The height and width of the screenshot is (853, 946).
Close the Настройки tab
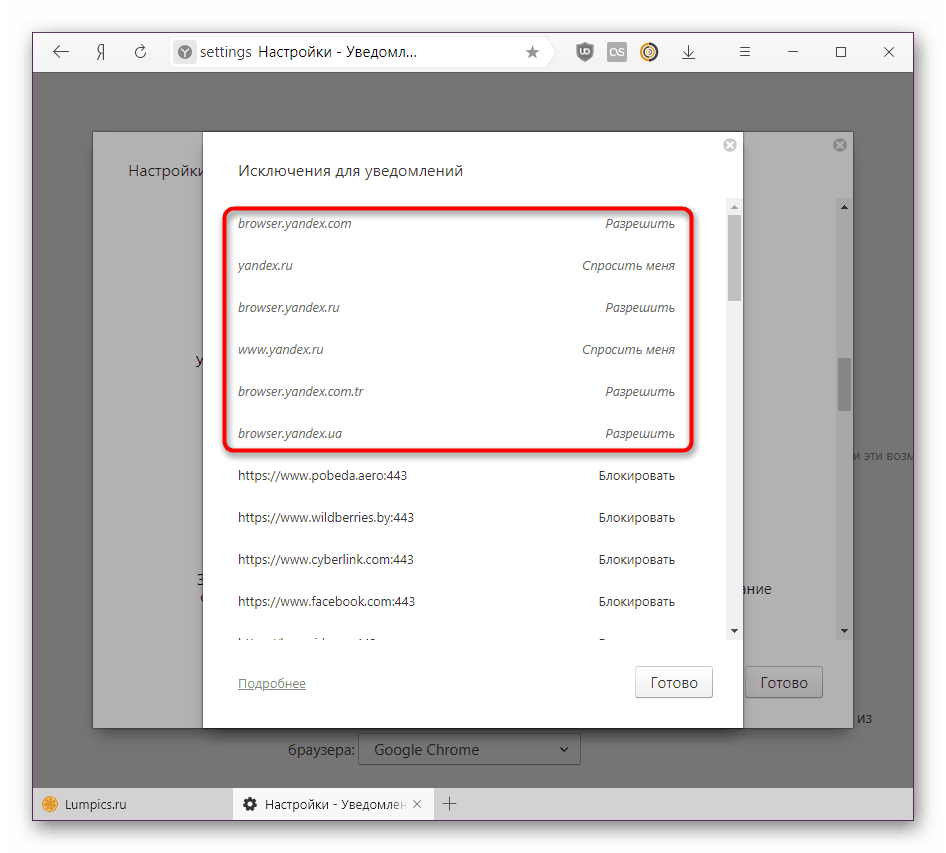tap(417, 804)
